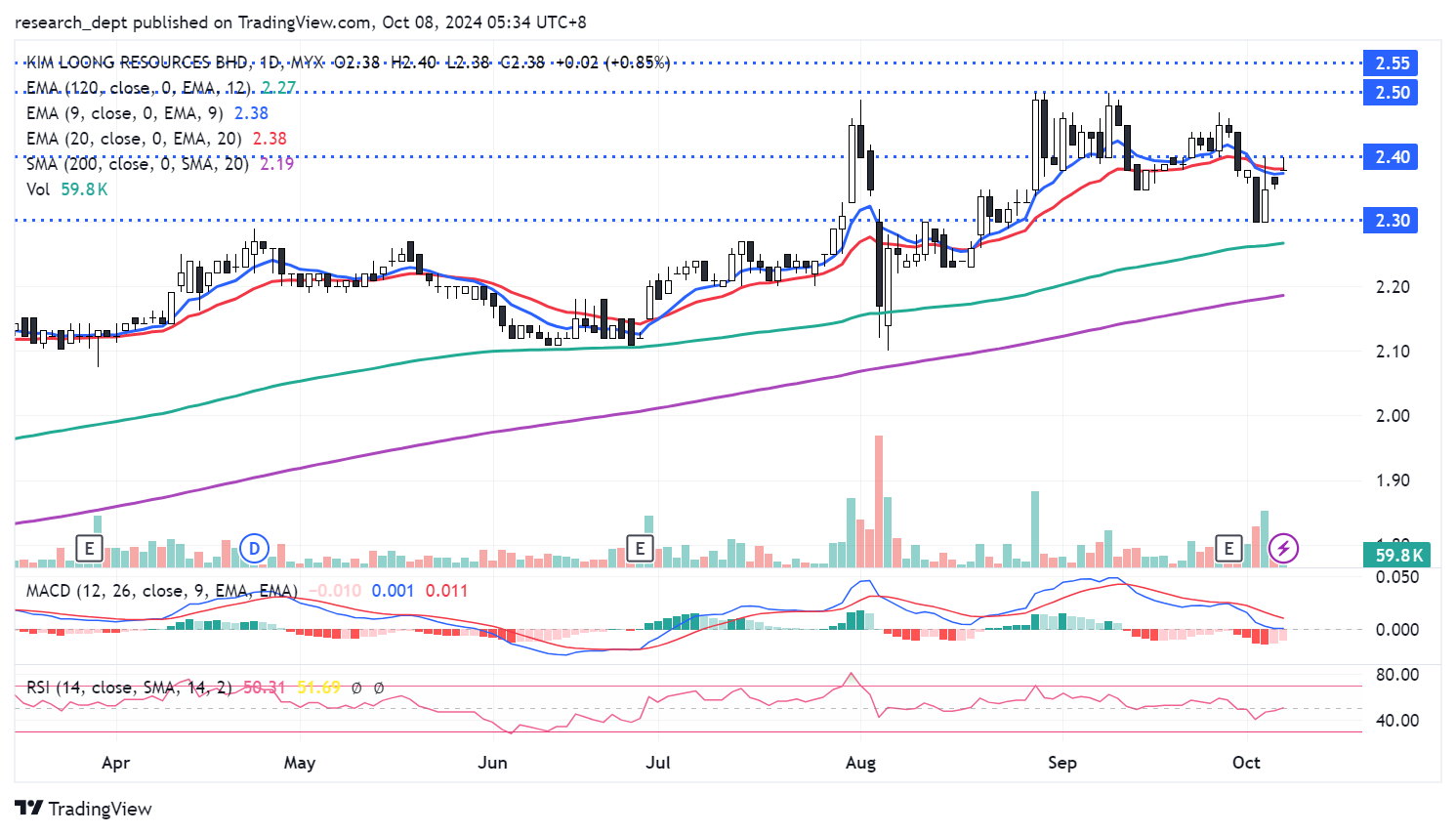Select the EMA 120 indicator legend

(x=137, y=88)
